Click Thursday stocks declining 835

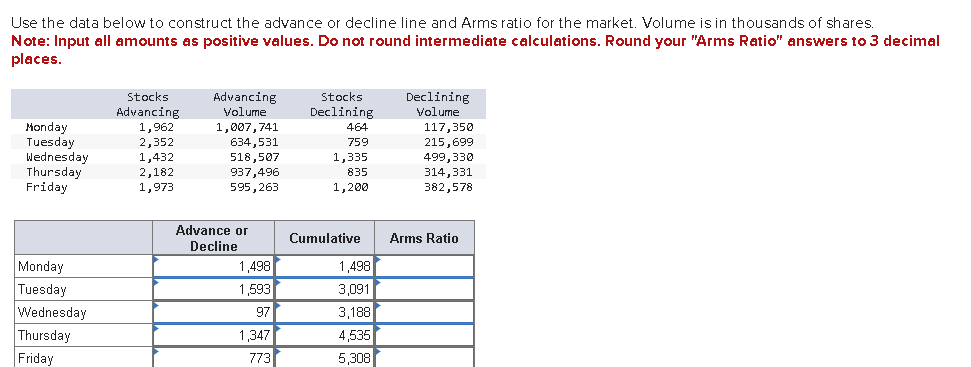pyautogui.click(x=357, y=172)
